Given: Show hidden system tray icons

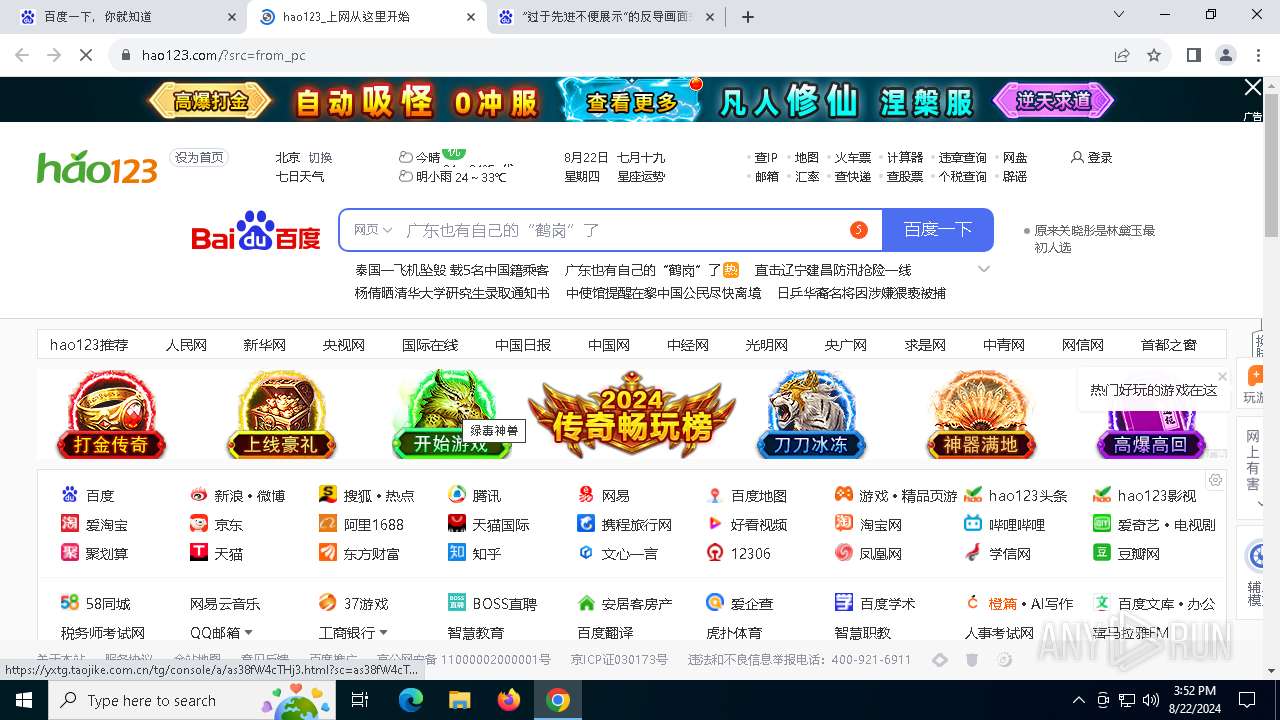Looking at the screenshot, I should point(1078,700).
